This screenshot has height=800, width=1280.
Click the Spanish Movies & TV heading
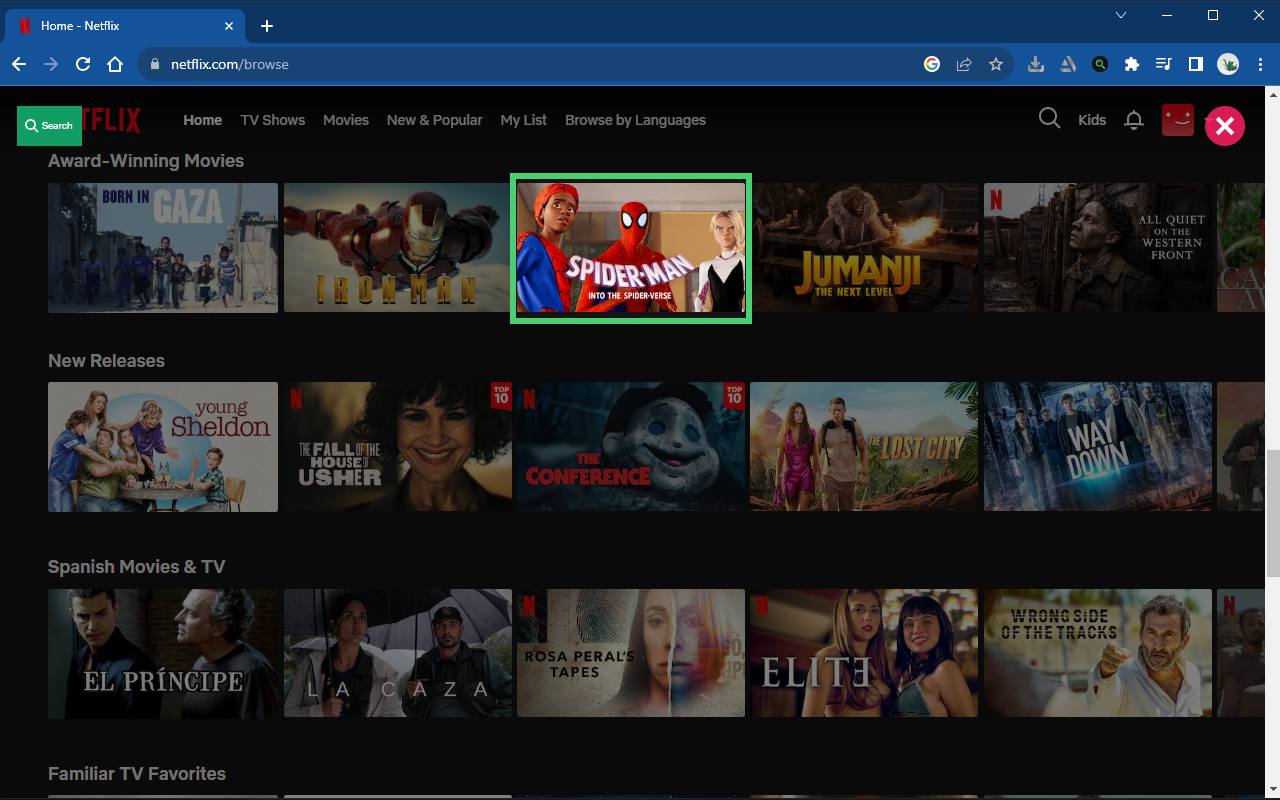pos(137,567)
